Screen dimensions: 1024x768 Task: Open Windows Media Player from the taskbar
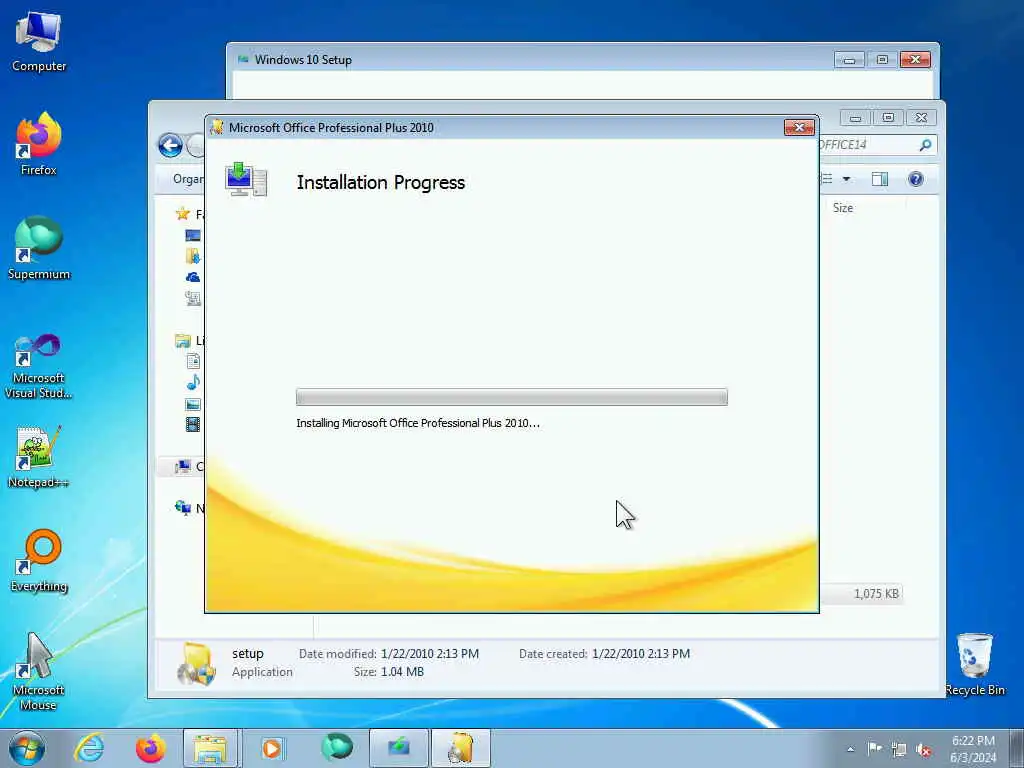[272, 748]
